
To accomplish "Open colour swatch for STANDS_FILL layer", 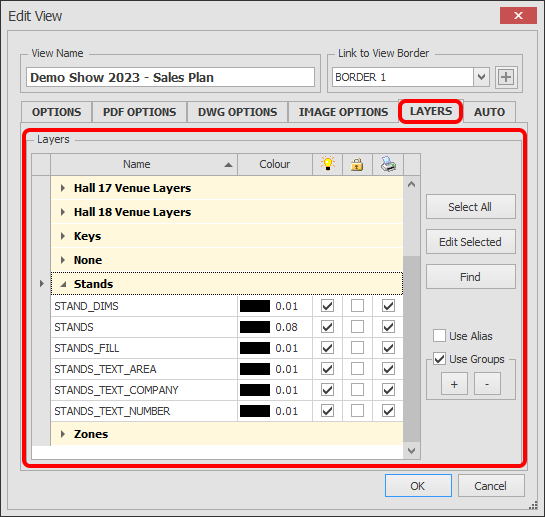I will coord(255,348).
